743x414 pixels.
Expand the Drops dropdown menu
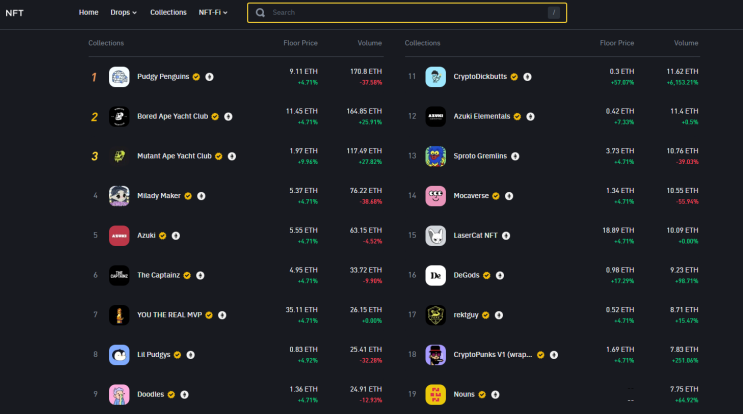pos(123,12)
